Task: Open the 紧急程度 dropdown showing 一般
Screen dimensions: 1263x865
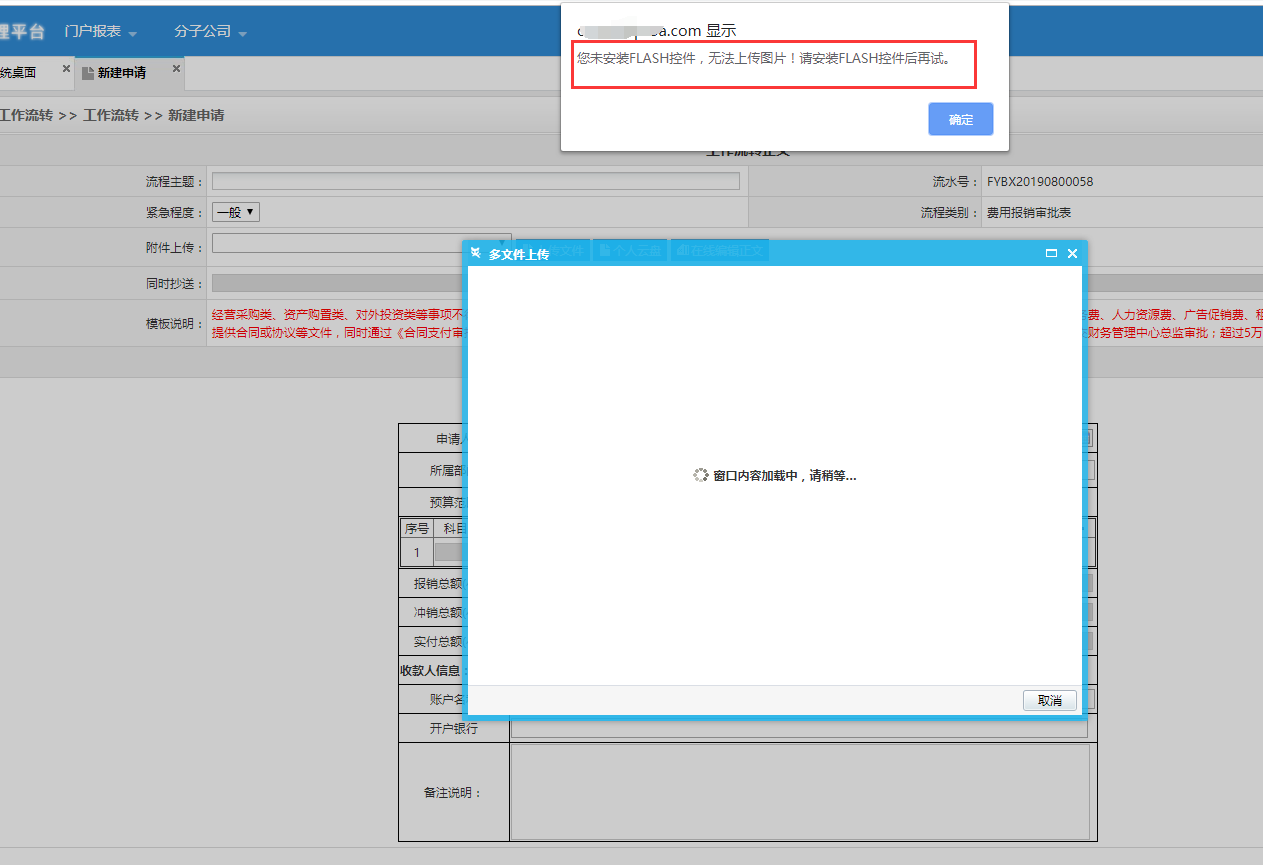Action: 236,212
